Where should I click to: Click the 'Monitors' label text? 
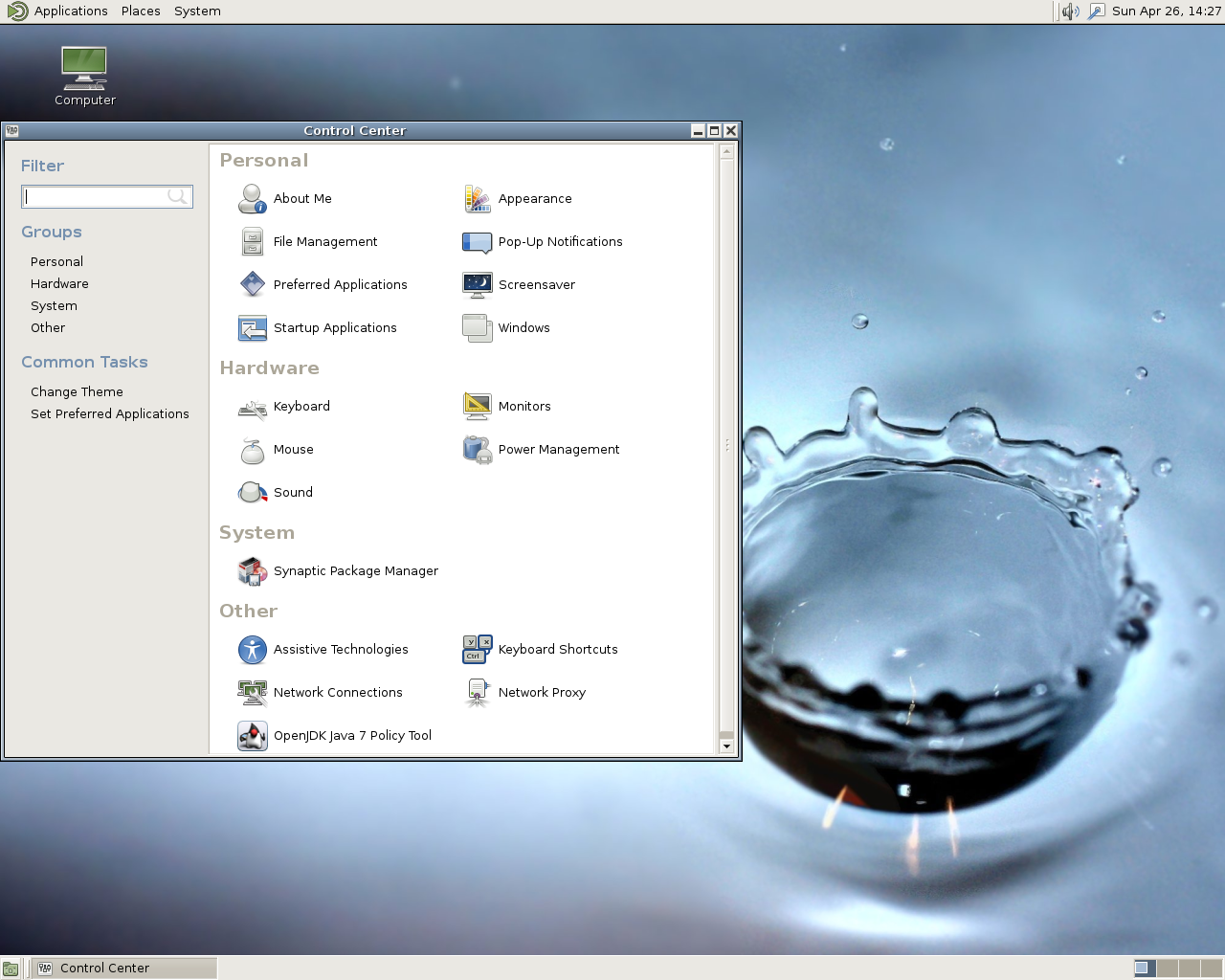coord(524,406)
